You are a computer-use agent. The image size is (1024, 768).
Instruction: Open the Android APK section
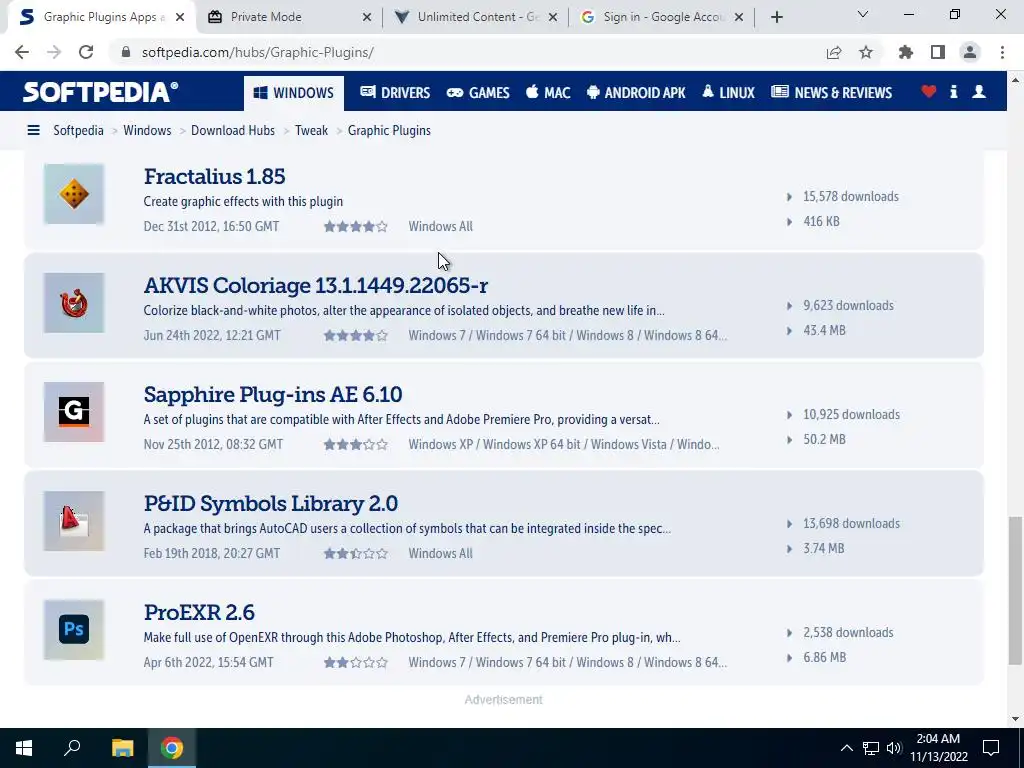(636, 93)
